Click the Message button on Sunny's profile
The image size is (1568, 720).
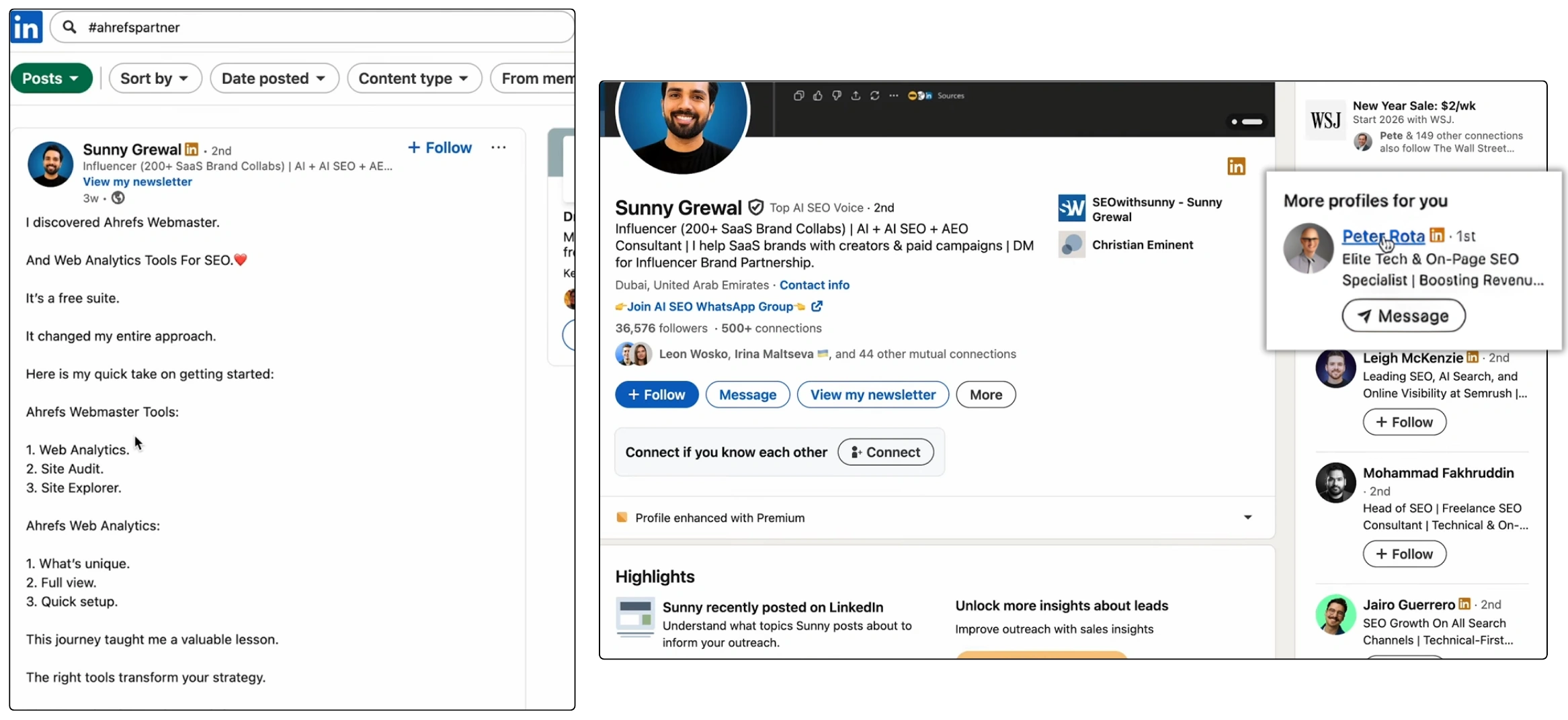pyautogui.click(x=747, y=395)
